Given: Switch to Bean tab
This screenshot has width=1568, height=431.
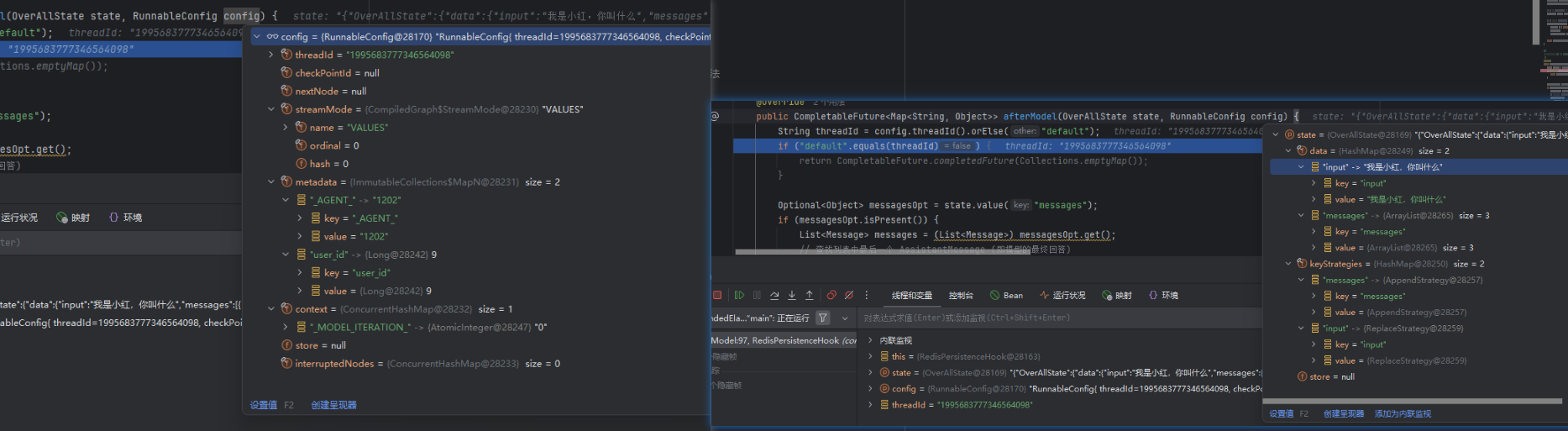Looking at the screenshot, I should pos(1006,296).
